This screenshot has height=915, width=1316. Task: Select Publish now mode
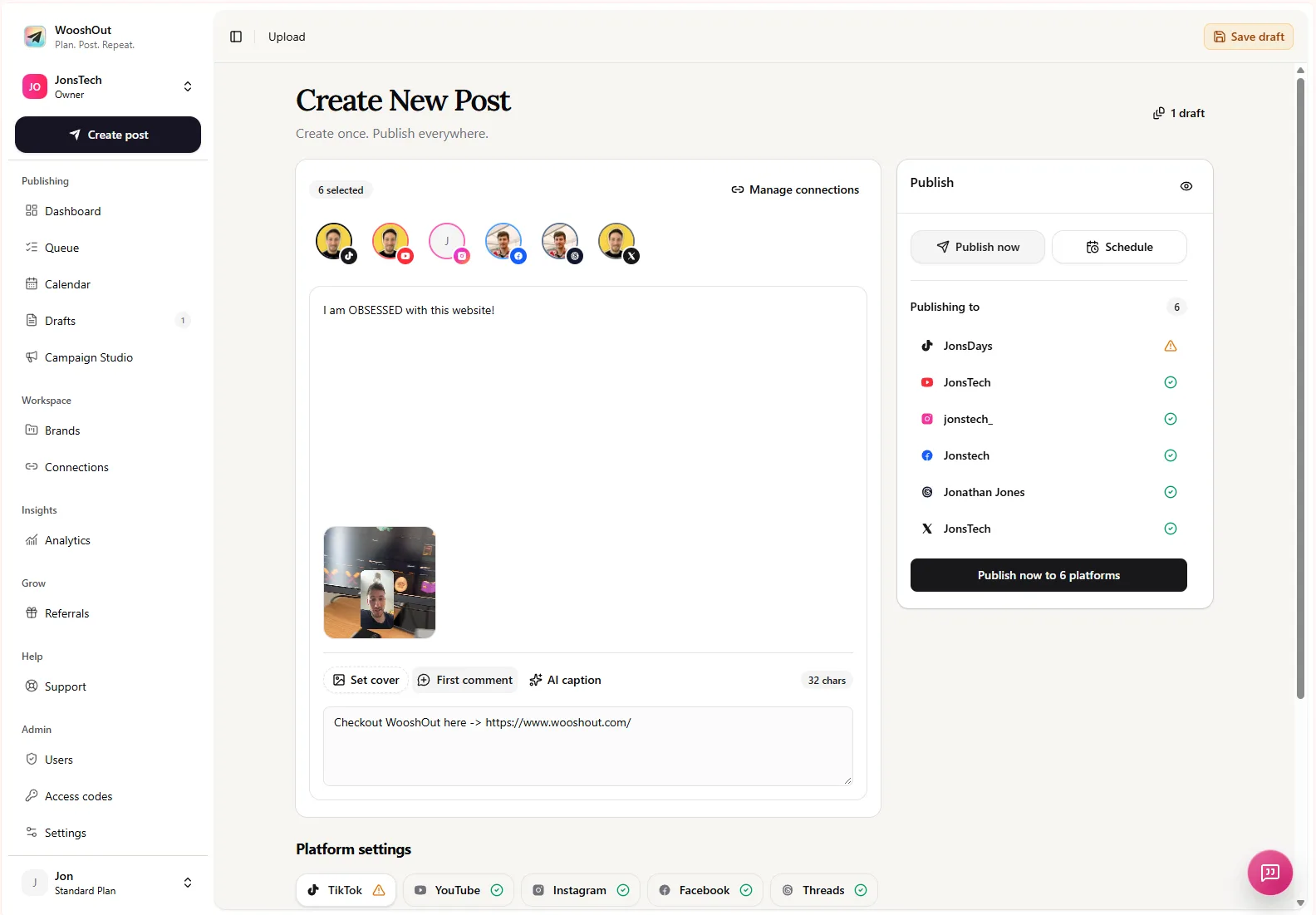point(978,247)
